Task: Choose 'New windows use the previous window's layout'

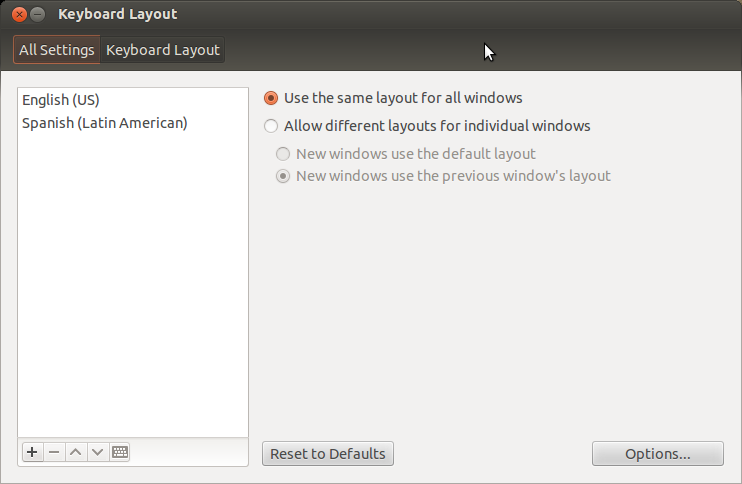Action: click(284, 176)
